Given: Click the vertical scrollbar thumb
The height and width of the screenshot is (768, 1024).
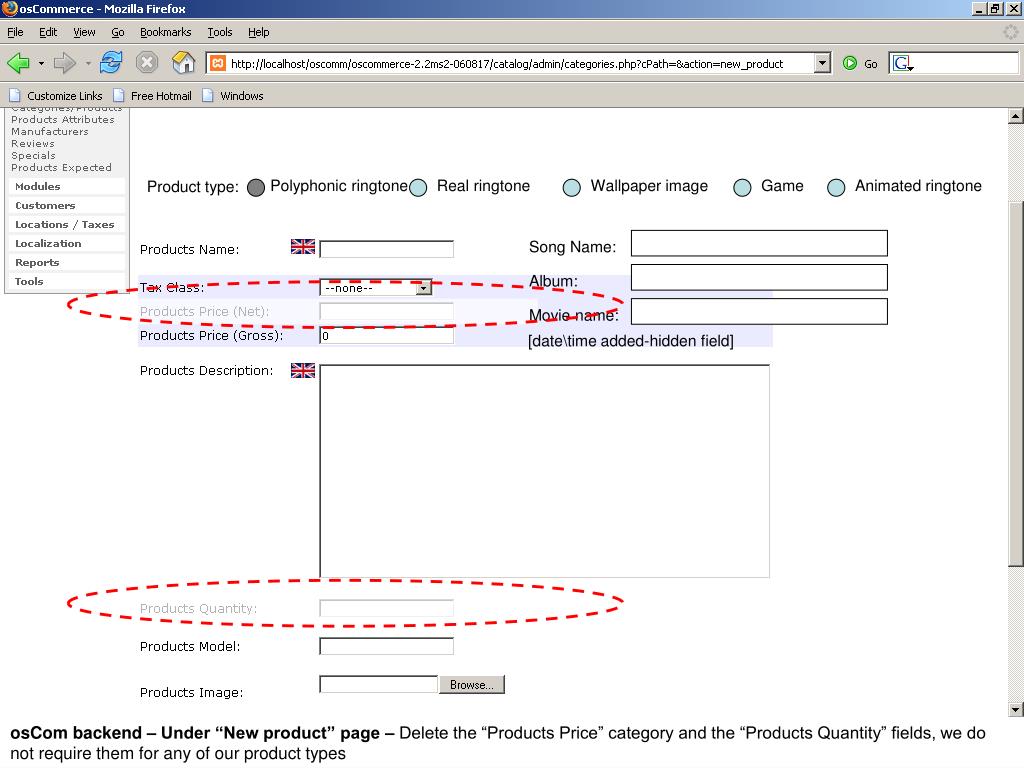Looking at the screenshot, I should click(1016, 384).
